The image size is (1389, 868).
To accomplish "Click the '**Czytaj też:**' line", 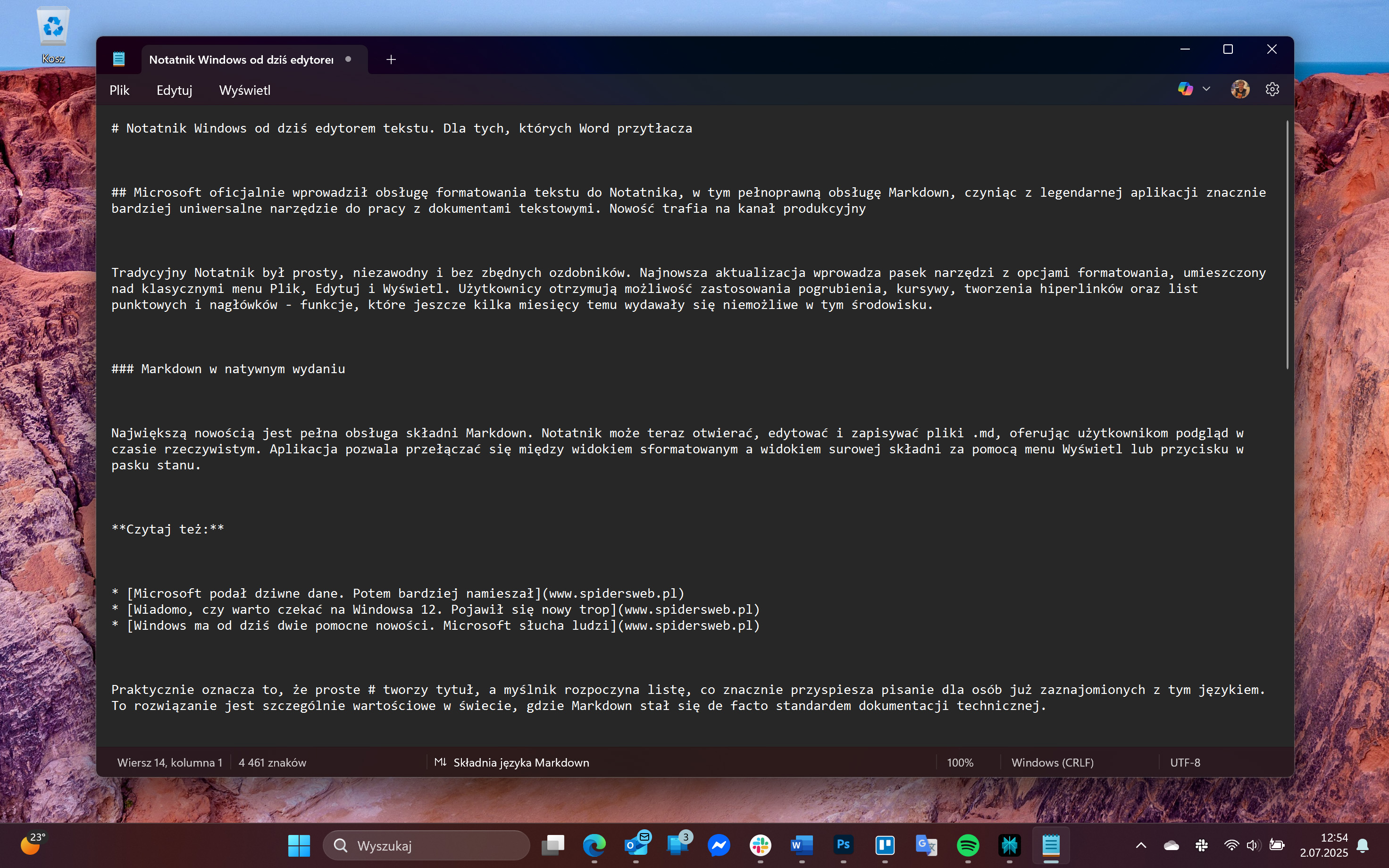I will [x=167, y=529].
